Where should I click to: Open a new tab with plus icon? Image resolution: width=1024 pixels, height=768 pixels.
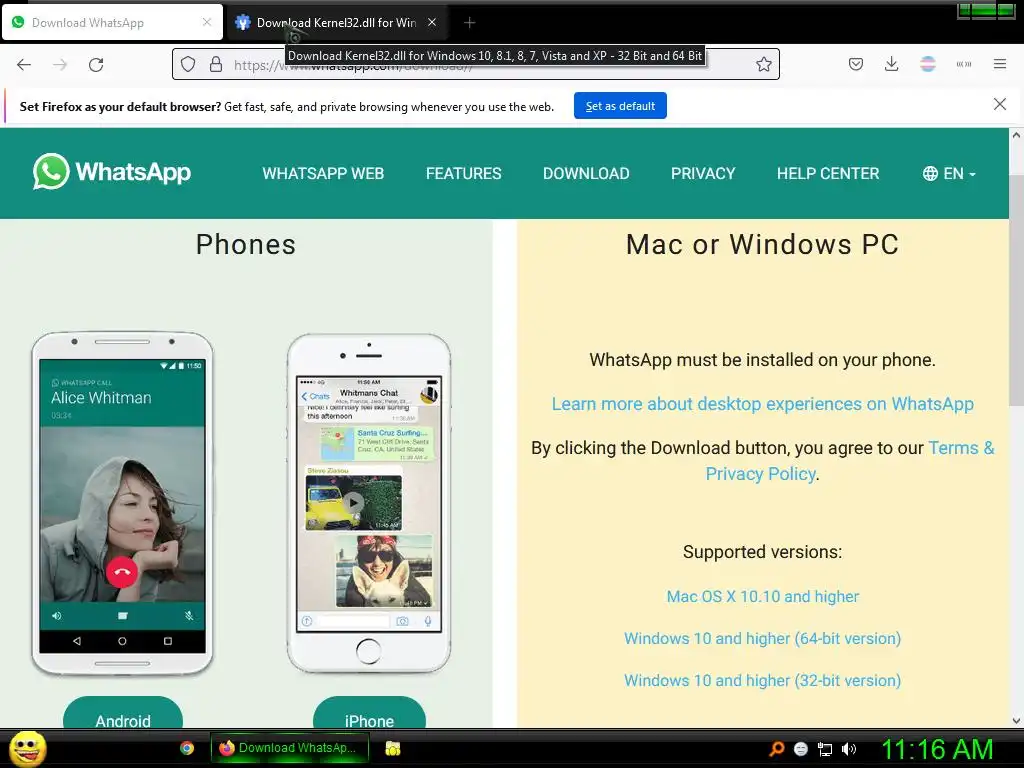click(469, 23)
